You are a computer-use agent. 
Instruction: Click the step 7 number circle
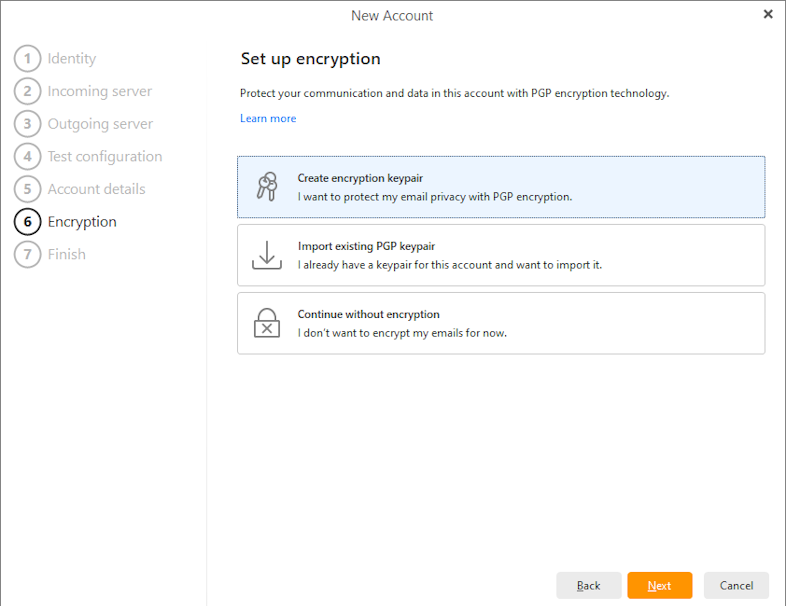click(27, 255)
